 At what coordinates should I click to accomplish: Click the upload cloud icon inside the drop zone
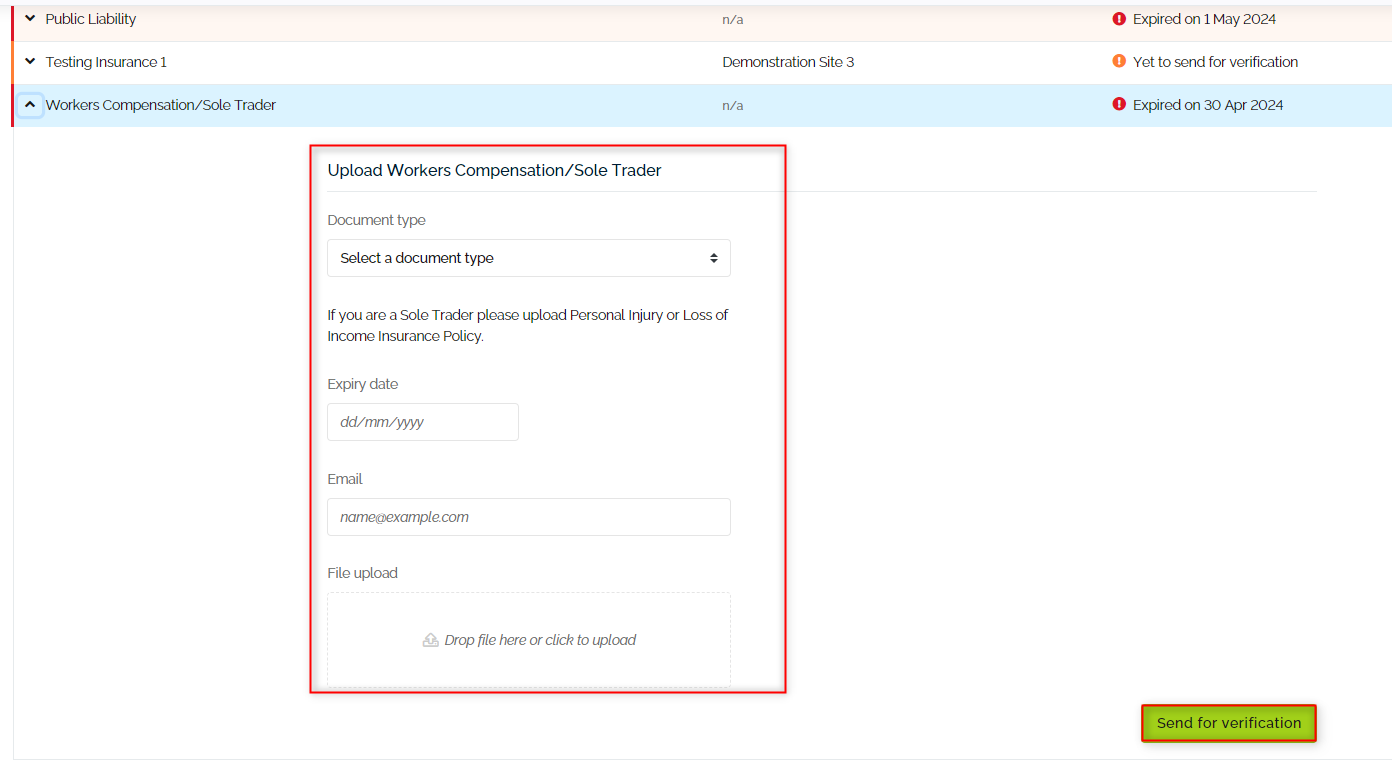430,639
